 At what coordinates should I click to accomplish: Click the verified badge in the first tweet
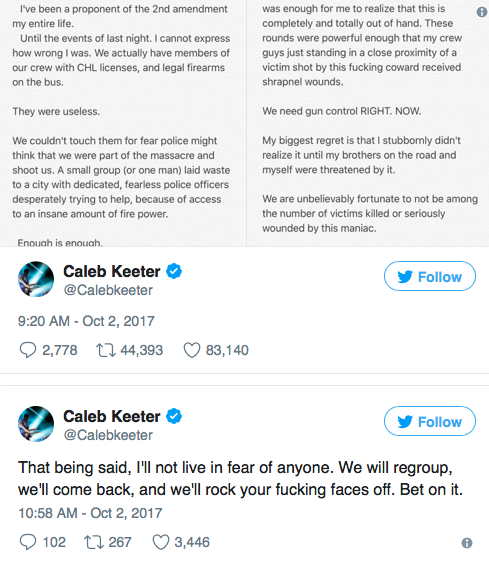(174, 271)
